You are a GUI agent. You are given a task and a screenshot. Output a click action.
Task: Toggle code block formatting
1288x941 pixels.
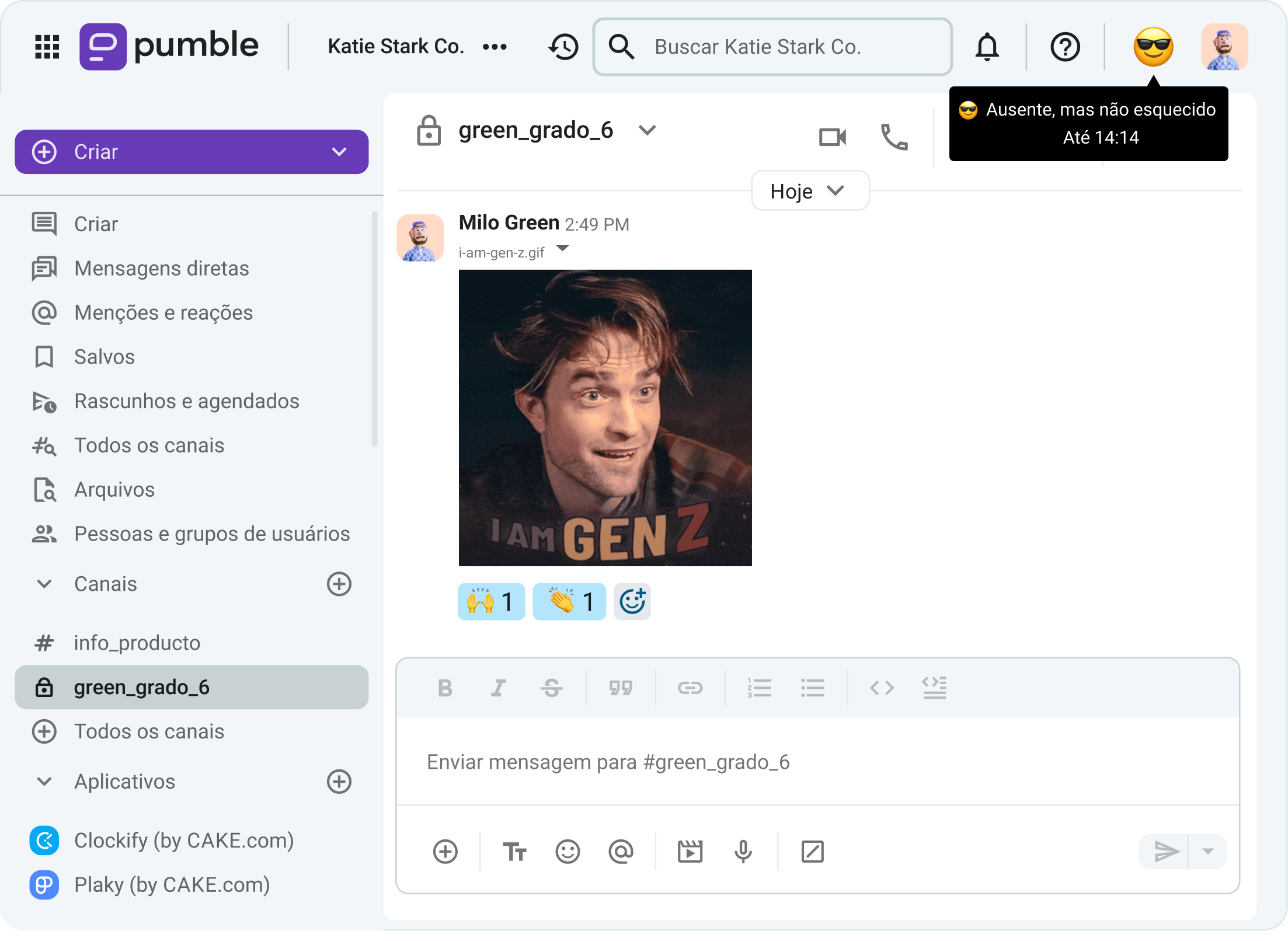click(935, 688)
